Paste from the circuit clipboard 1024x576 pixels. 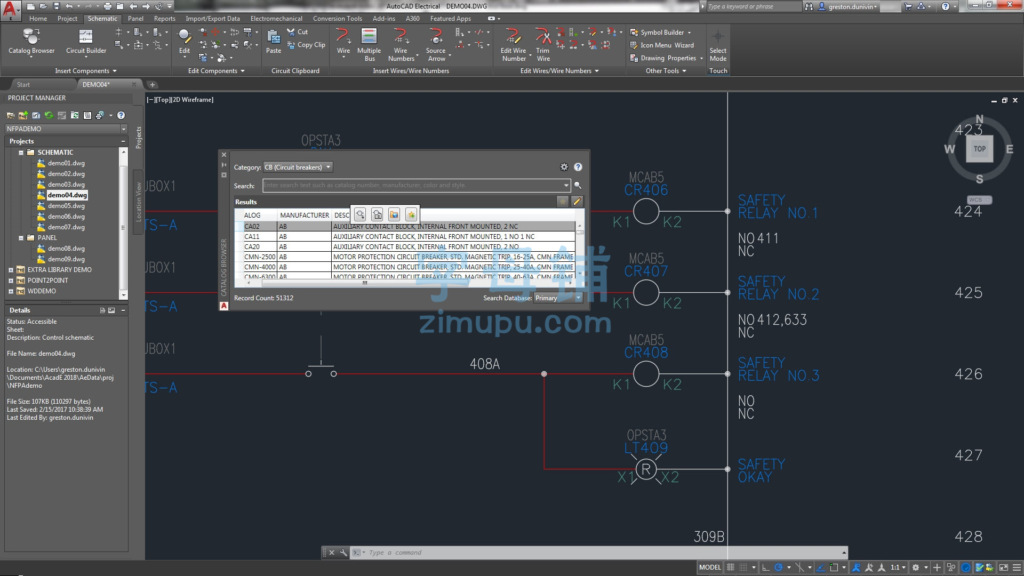pos(274,42)
